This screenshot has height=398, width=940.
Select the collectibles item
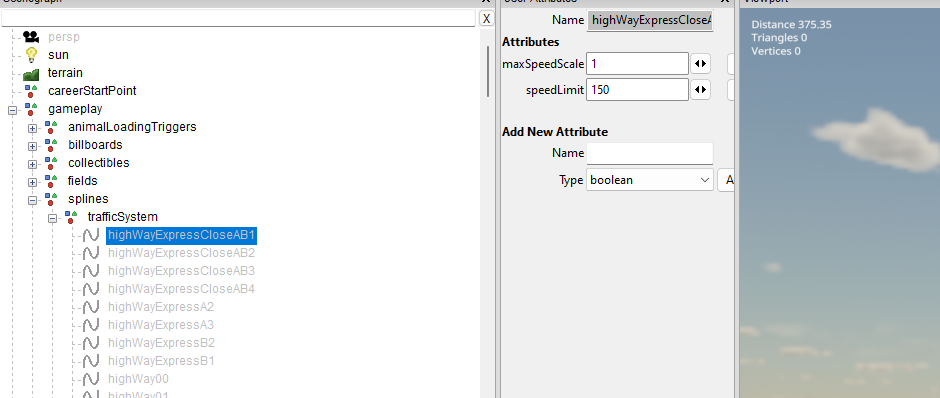click(x=98, y=163)
